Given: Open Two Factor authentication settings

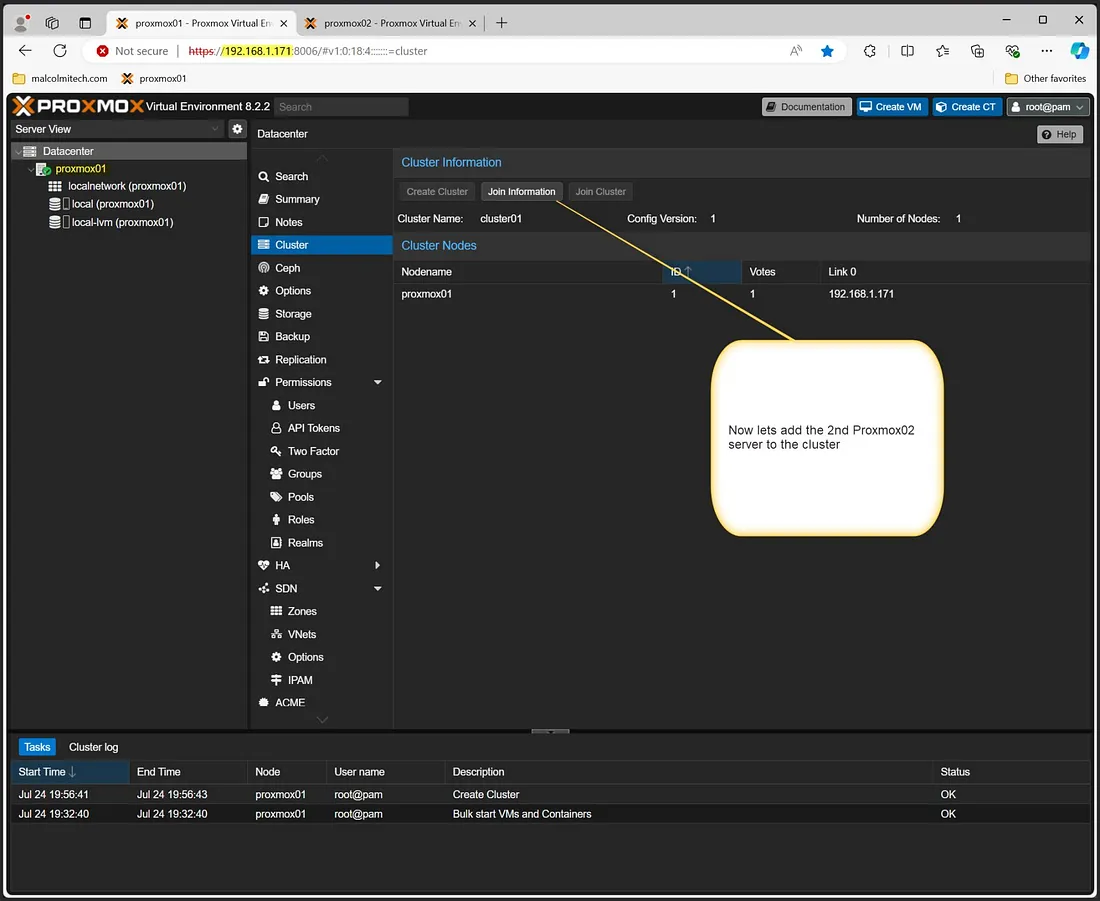Looking at the screenshot, I should pos(313,451).
